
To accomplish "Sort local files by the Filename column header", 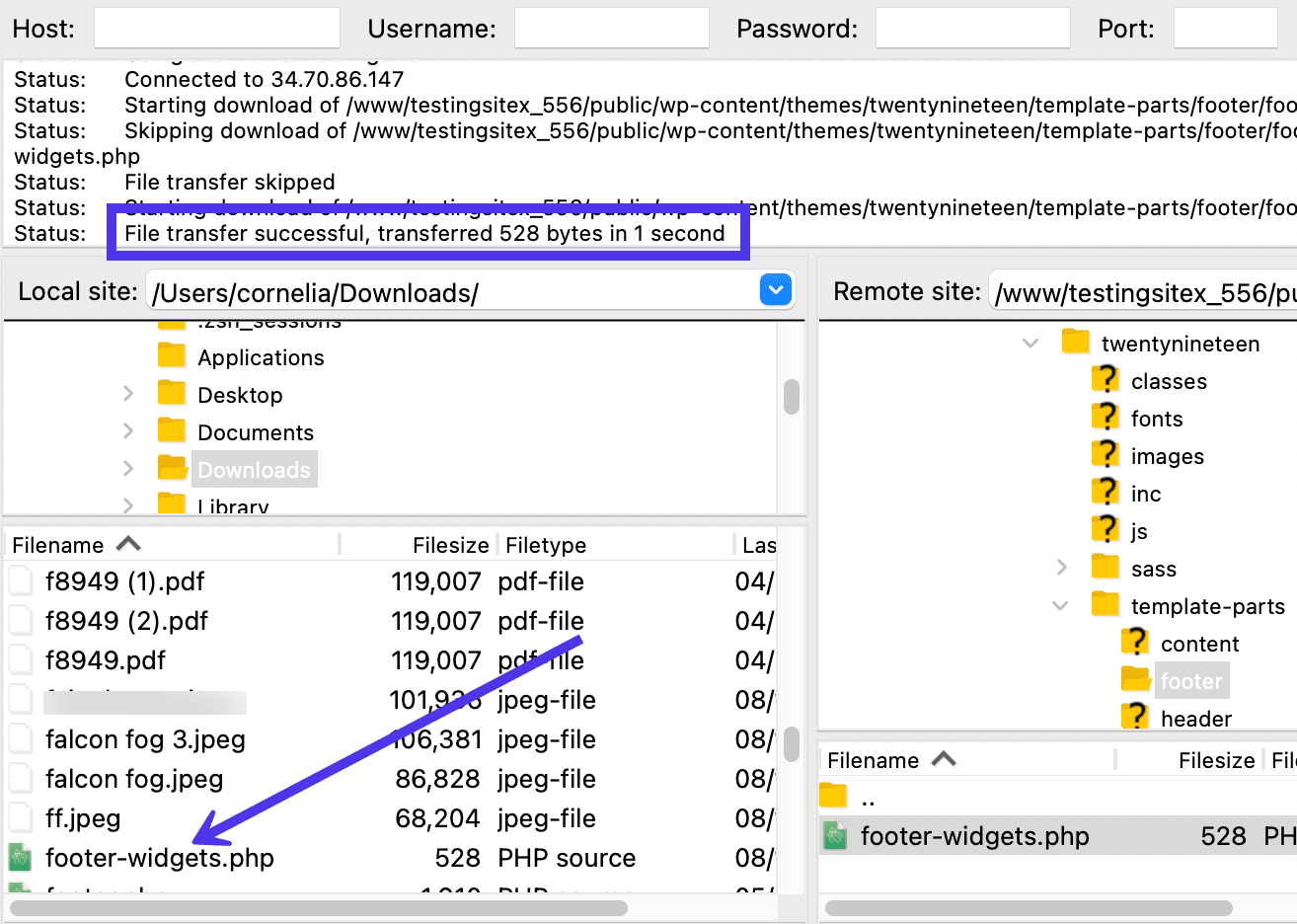I will 61,544.
